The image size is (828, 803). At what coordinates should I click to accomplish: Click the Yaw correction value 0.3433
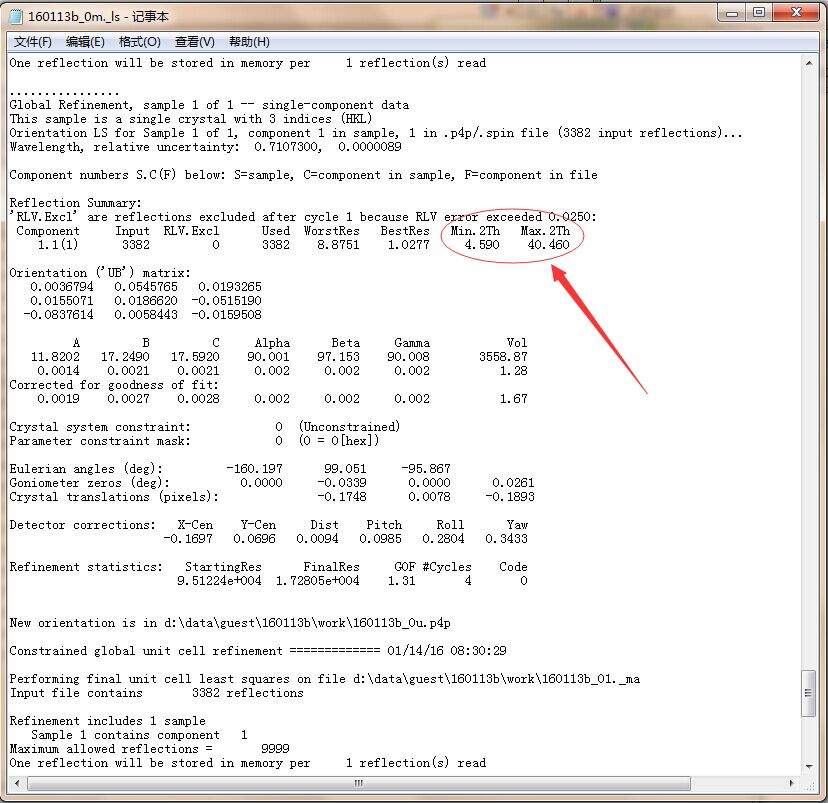(x=506, y=539)
